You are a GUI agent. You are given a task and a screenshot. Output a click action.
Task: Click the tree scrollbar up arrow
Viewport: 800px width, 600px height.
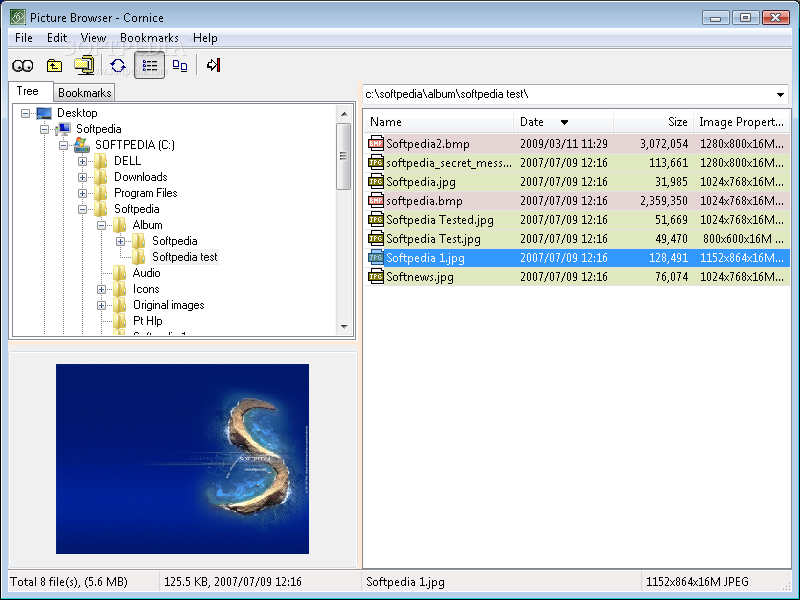(x=344, y=114)
